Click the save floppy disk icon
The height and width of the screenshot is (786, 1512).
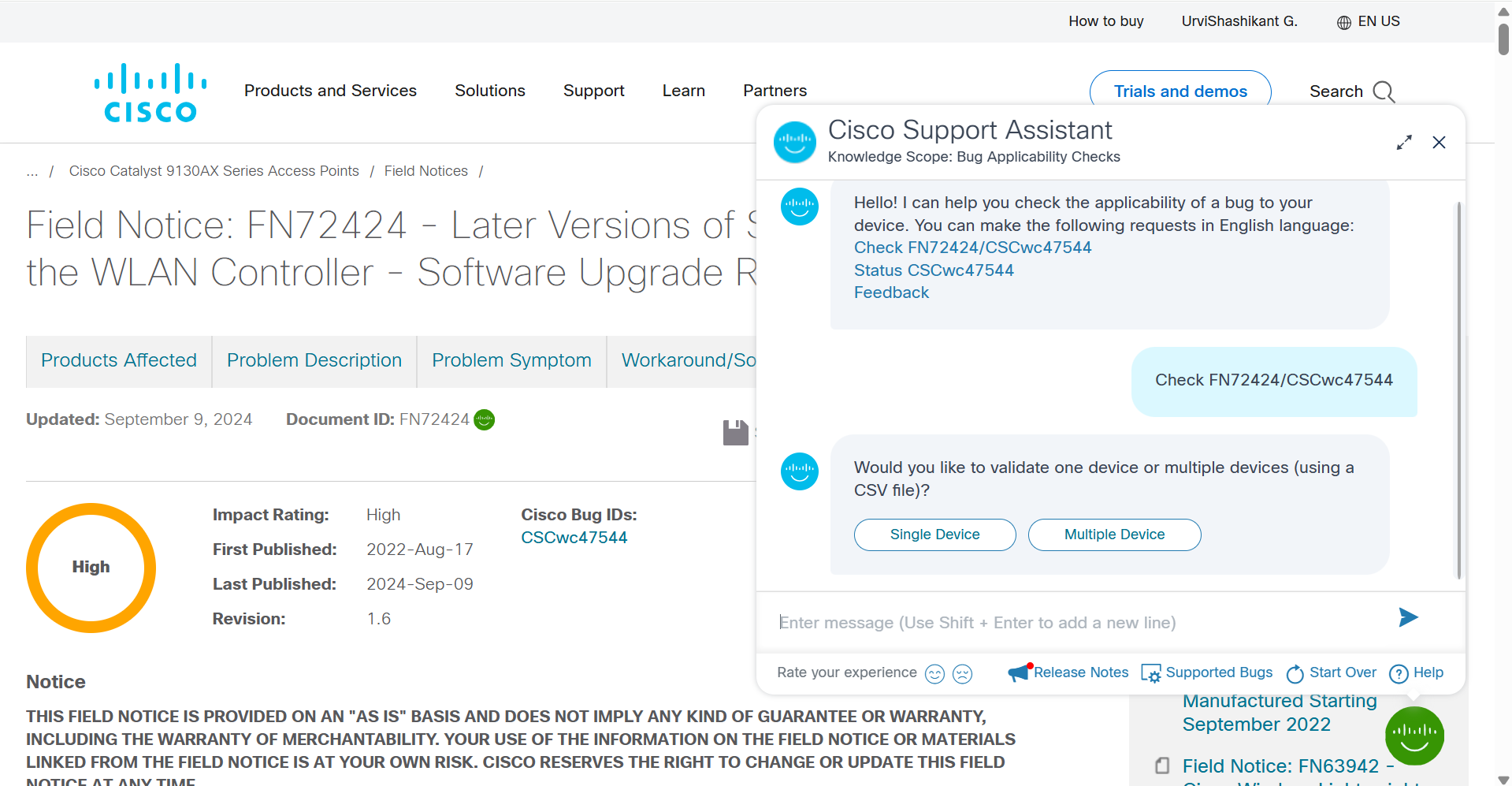(736, 432)
